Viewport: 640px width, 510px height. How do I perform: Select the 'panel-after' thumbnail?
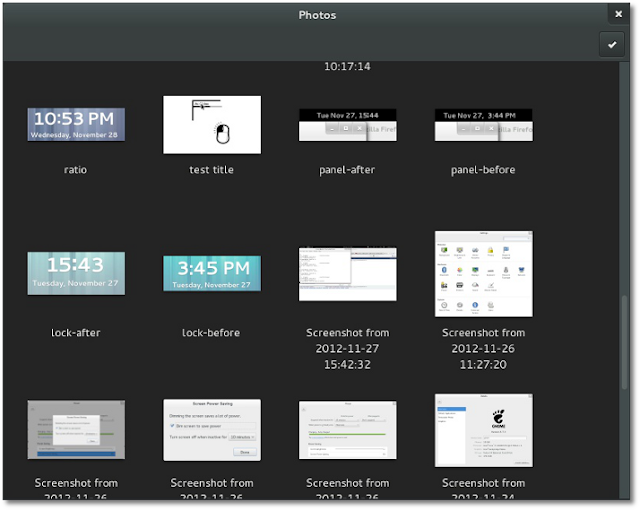click(x=347, y=125)
